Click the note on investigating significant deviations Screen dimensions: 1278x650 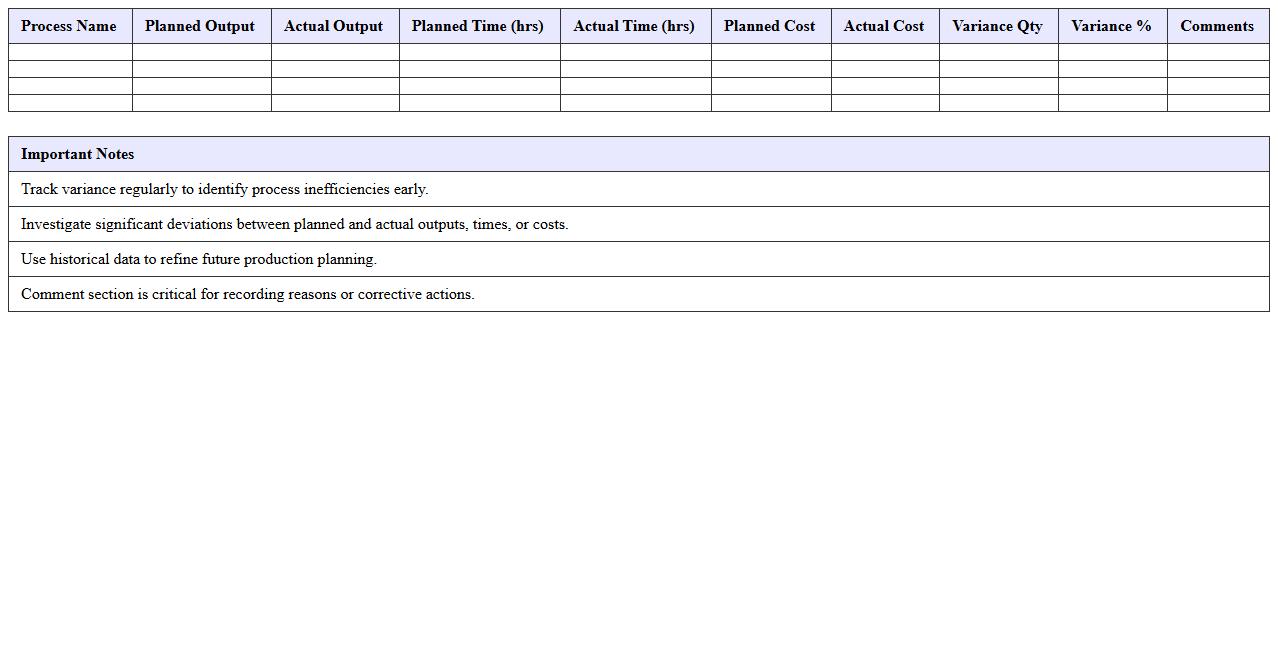(x=295, y=224)
